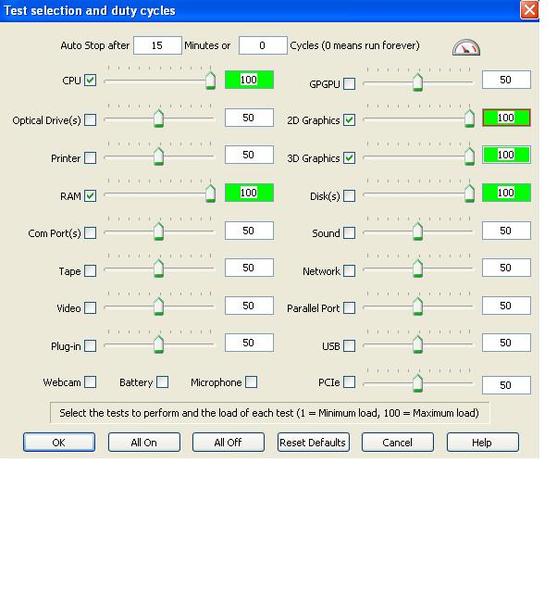Open the Help button
Screen dimensions: 557x600
[482, 442]
